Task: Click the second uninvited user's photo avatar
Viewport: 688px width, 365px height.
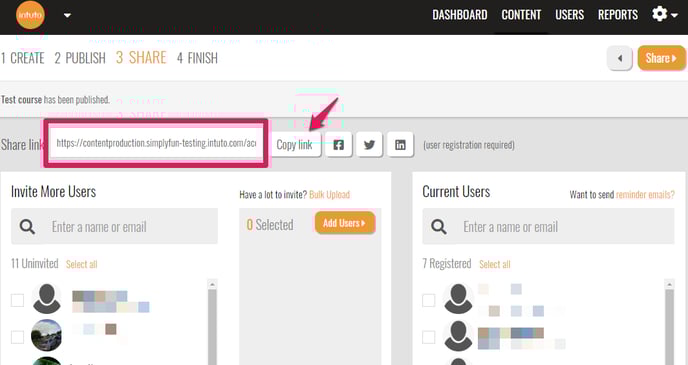Action: (x=47, y=335)
